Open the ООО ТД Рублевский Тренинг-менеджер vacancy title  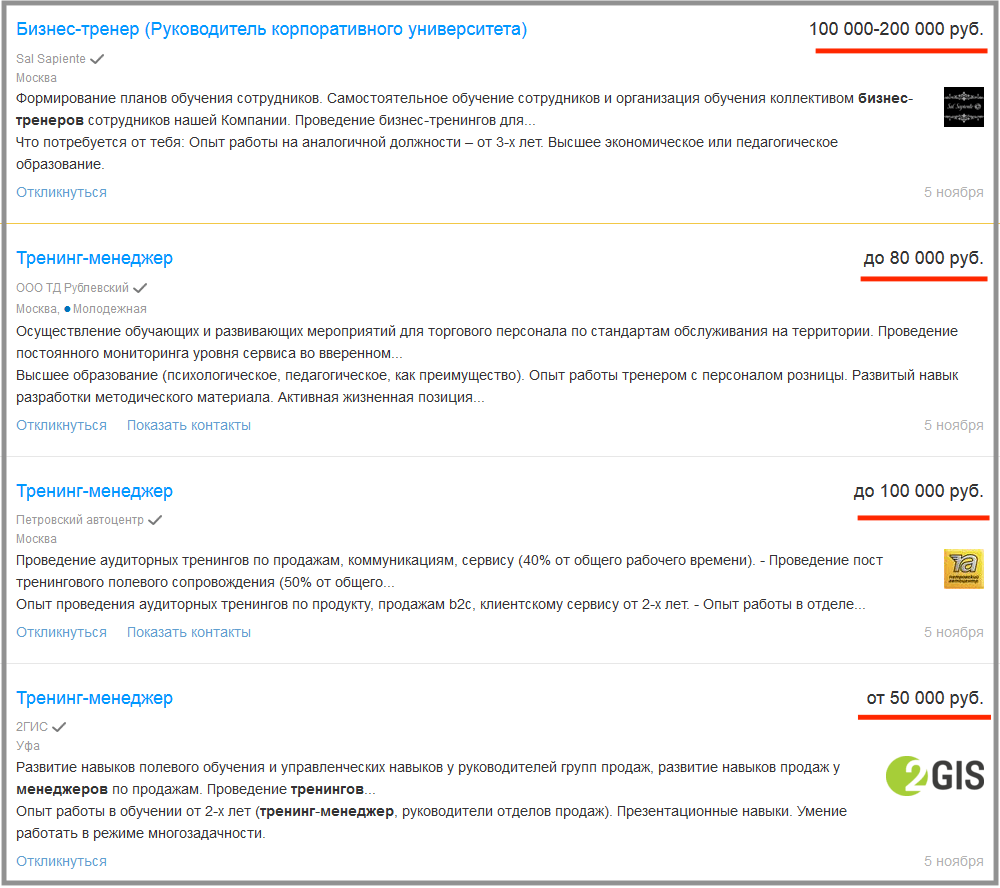94,258
